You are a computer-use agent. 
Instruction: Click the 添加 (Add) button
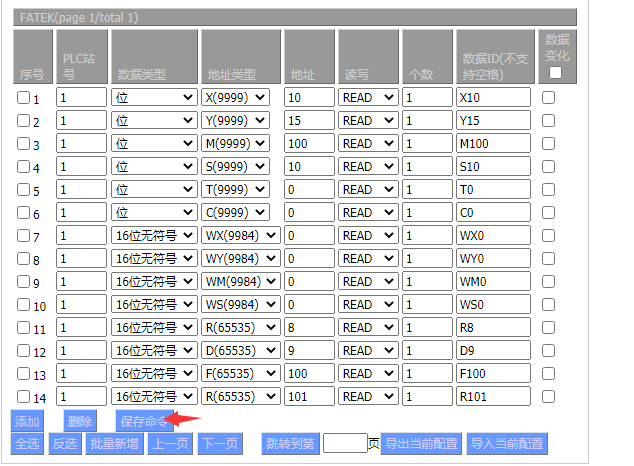[26, 422]
